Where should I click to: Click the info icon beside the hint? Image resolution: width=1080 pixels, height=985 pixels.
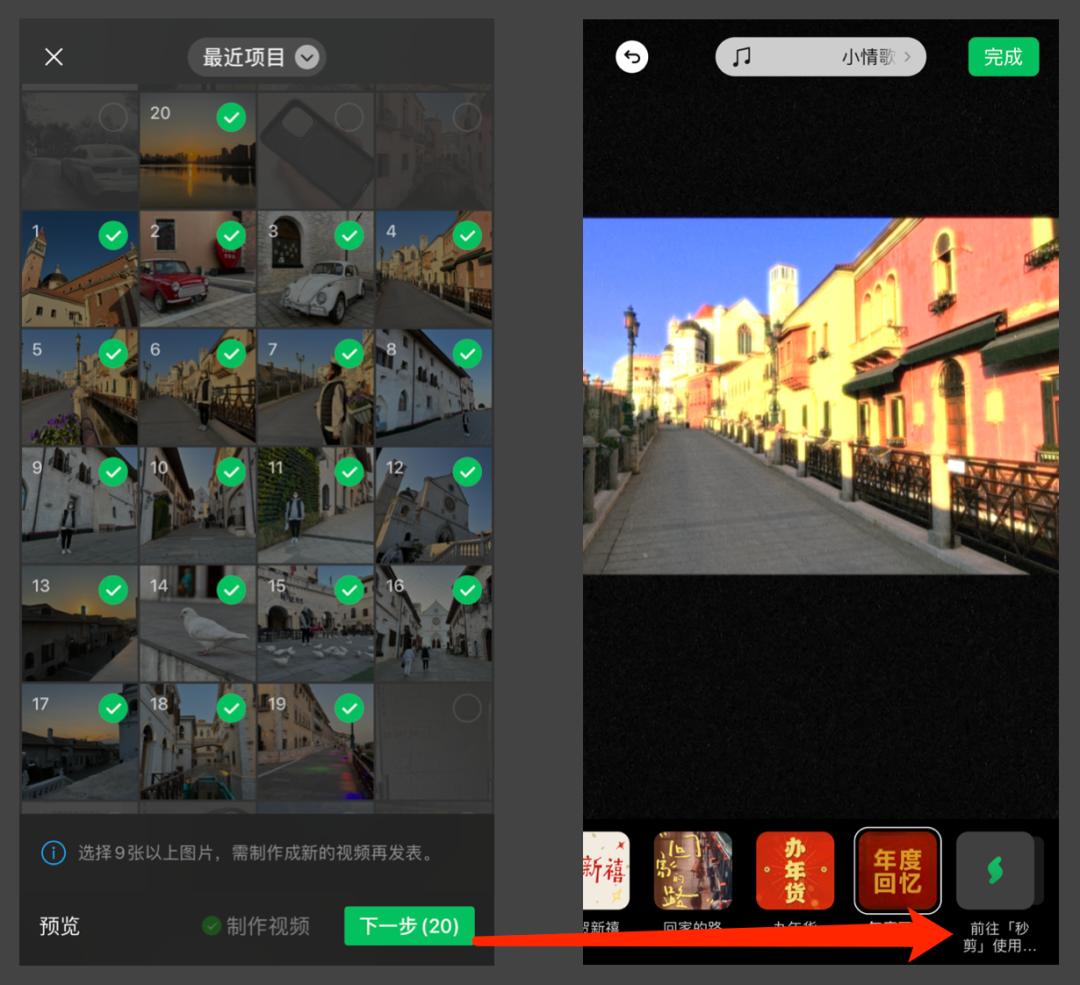click(53, 853)
